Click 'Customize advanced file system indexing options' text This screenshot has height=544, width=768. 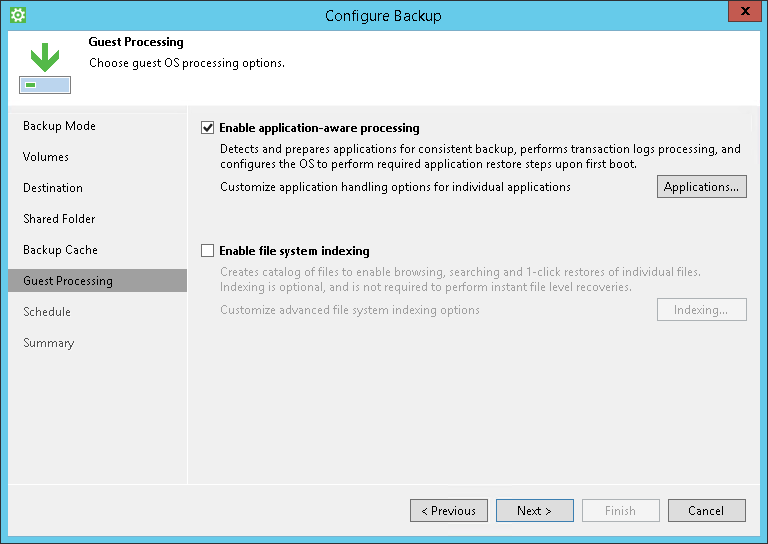350,310
